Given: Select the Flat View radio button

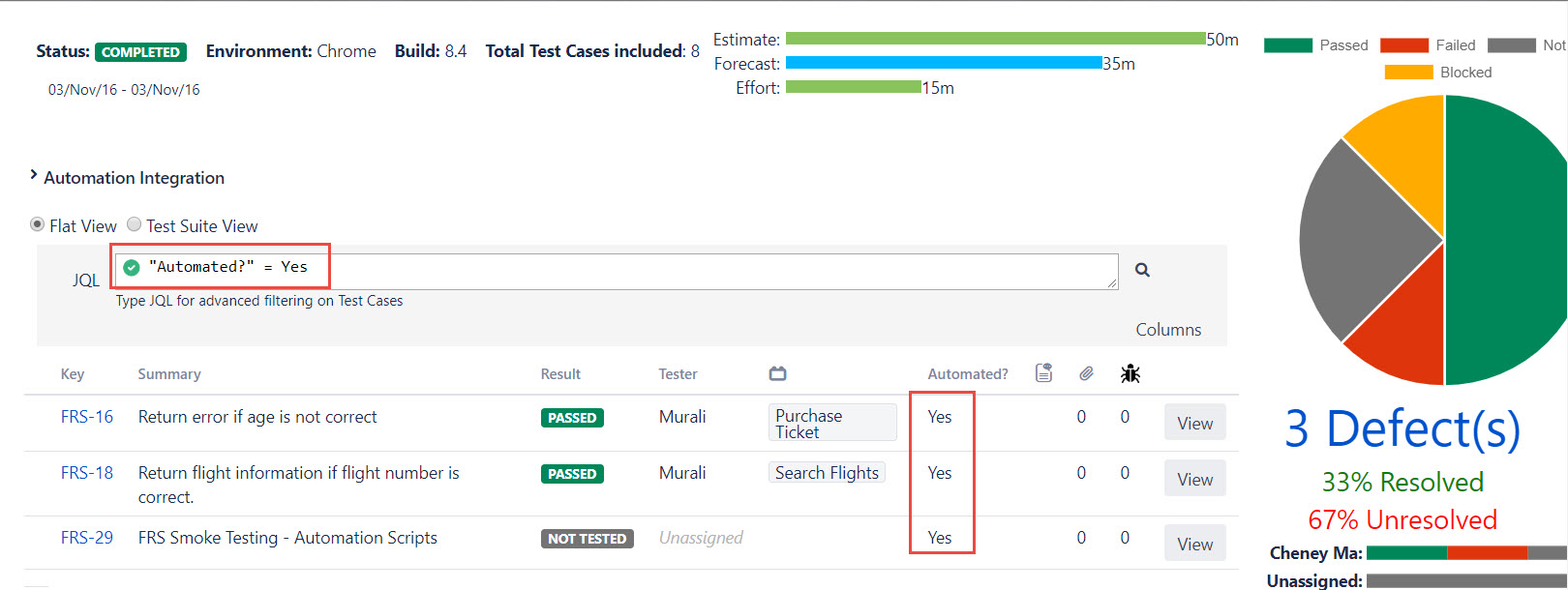Looking at the screenshot, I should pos(38,224).
